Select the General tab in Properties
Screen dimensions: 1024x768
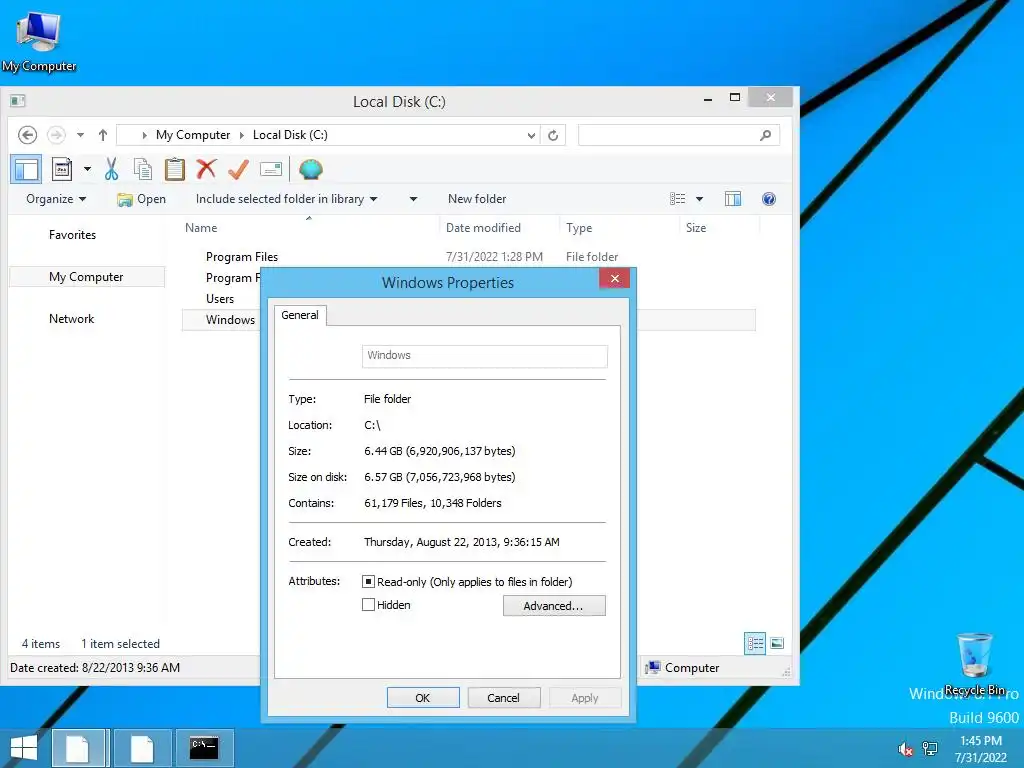click(300, 315)
